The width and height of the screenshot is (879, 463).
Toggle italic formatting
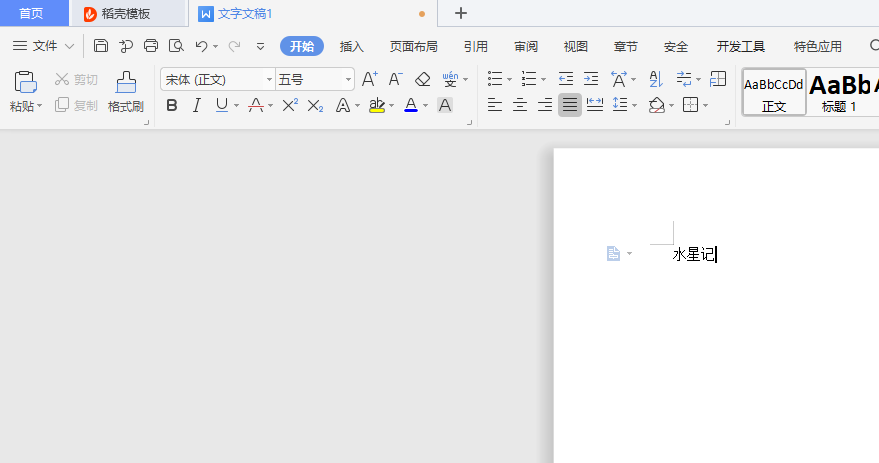[x=196, y=105]
